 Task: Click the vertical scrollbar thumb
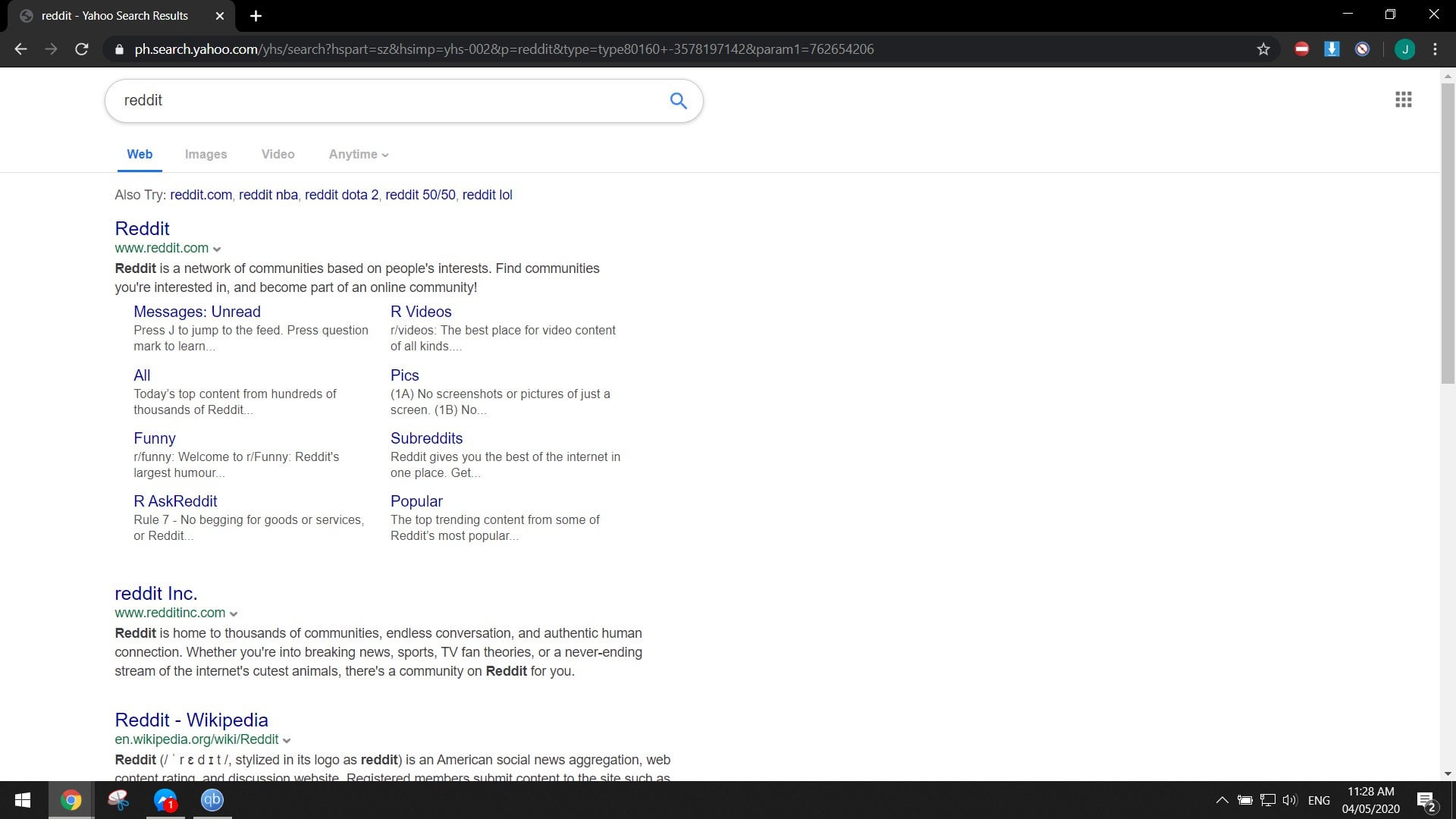1448,234
